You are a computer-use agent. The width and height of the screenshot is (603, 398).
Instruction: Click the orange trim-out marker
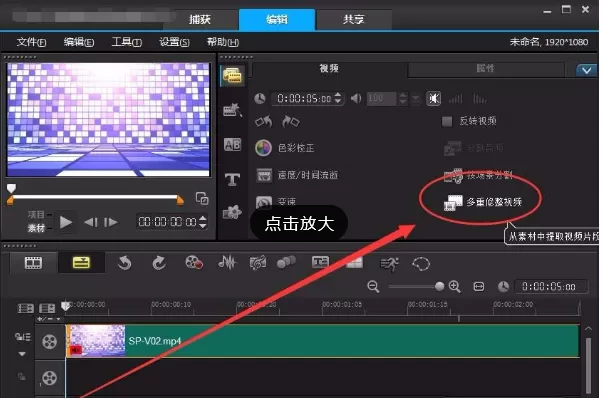pos(180,200)
